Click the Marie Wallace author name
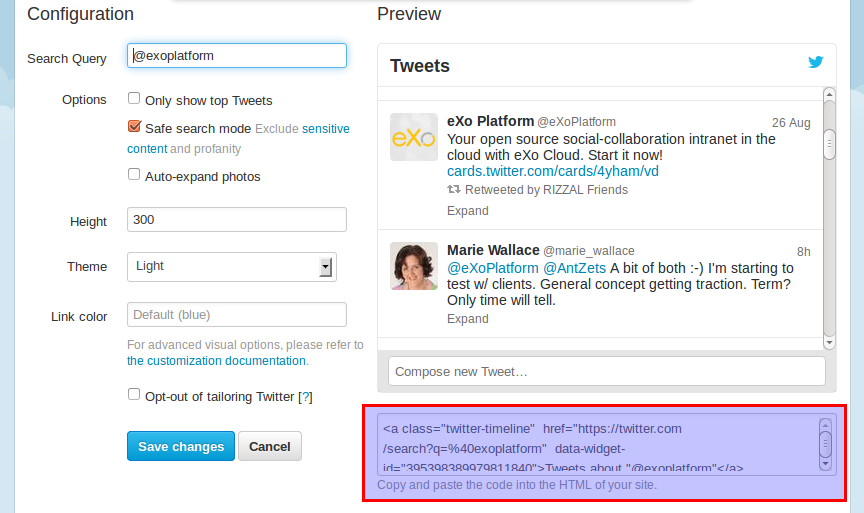The height and width of the screenshot is (513, 864). coord(493,250)
